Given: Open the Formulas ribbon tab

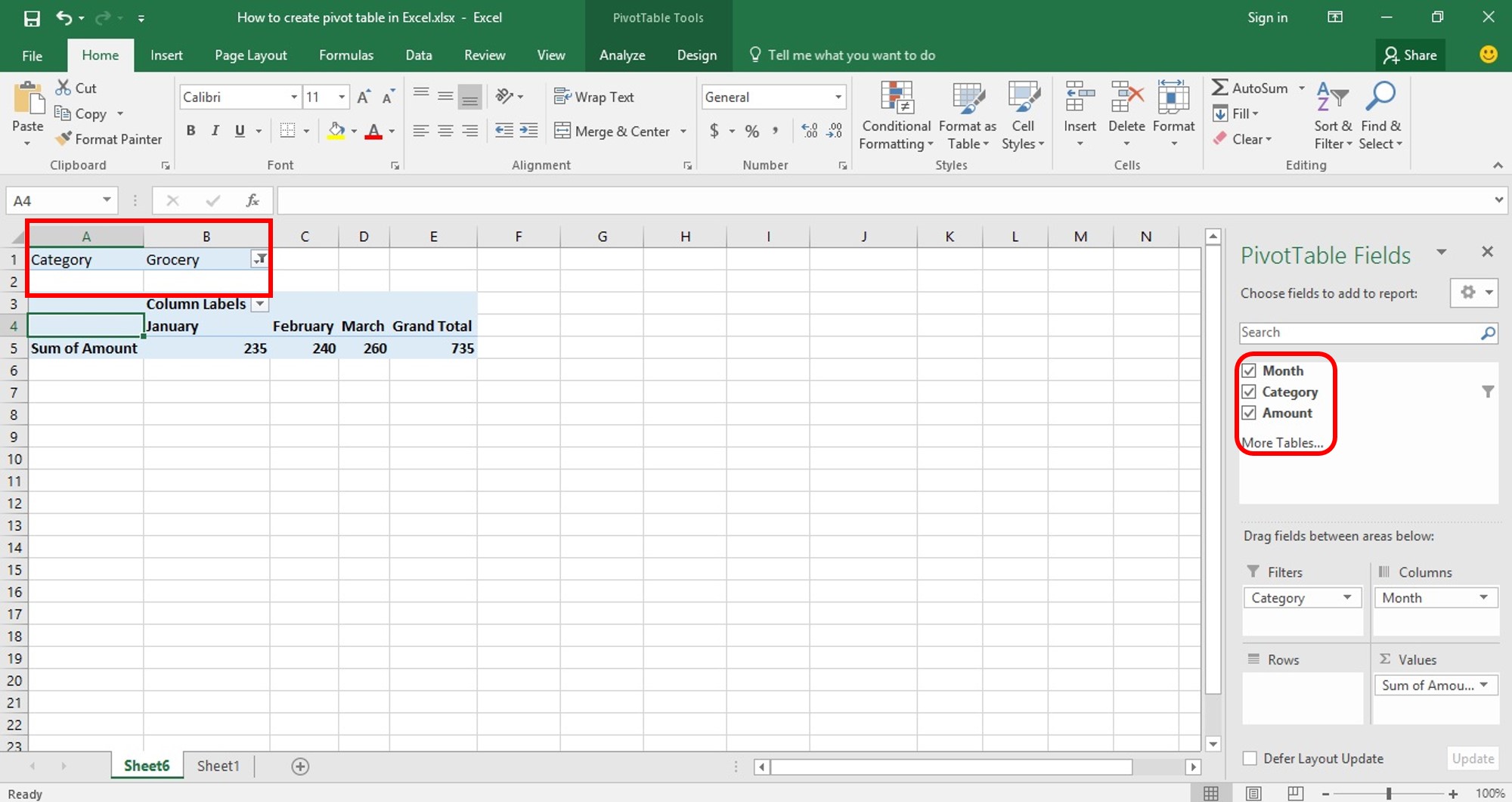Looking at the screenshot, I should pos(345,54).
